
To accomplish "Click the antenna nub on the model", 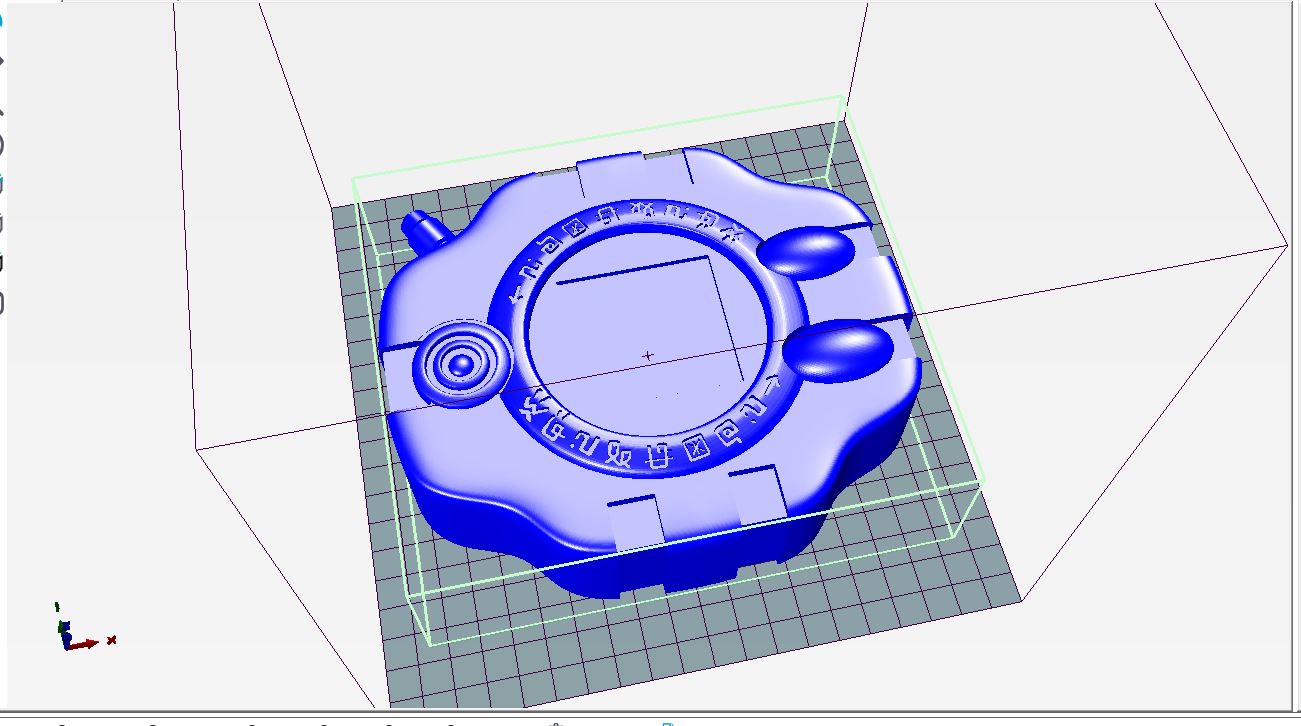I will pos(427,233).
